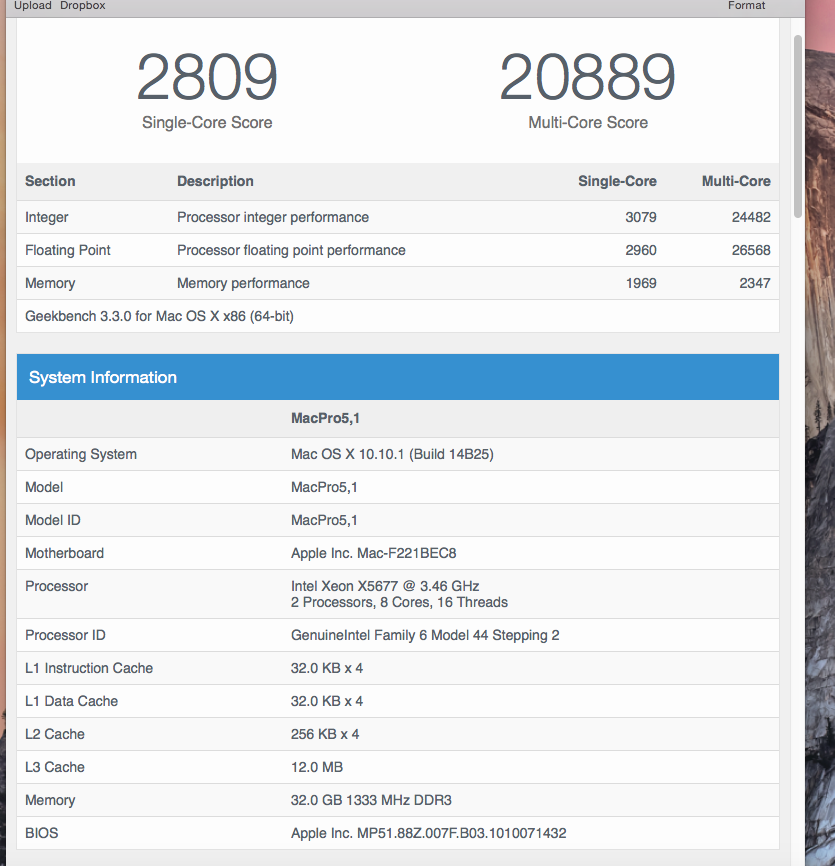Image resolution: width=835 pixels, height=866 pixels.
Task: Click the System Information header
Action: click(398, 377)
